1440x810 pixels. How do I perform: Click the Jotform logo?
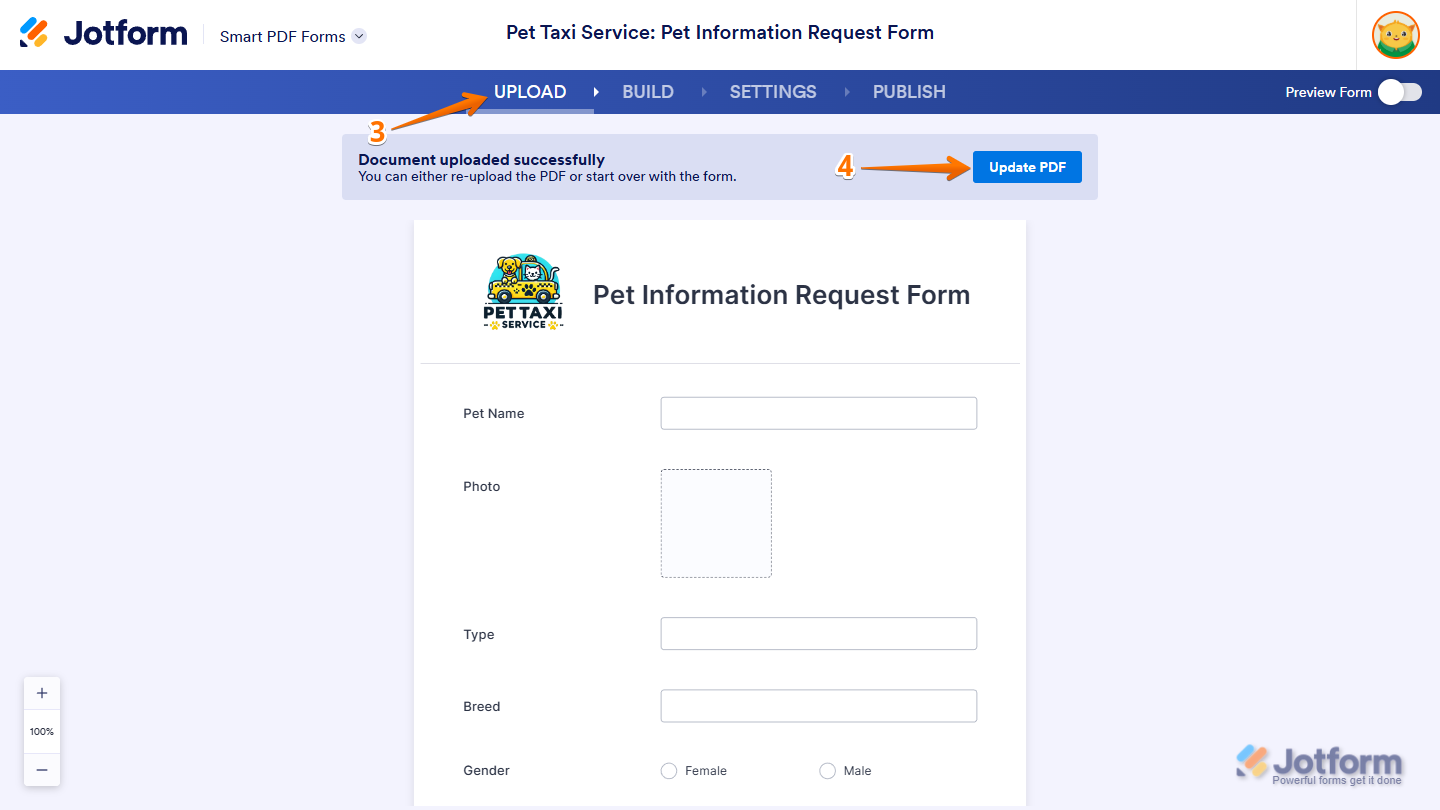tap(104, 33)
